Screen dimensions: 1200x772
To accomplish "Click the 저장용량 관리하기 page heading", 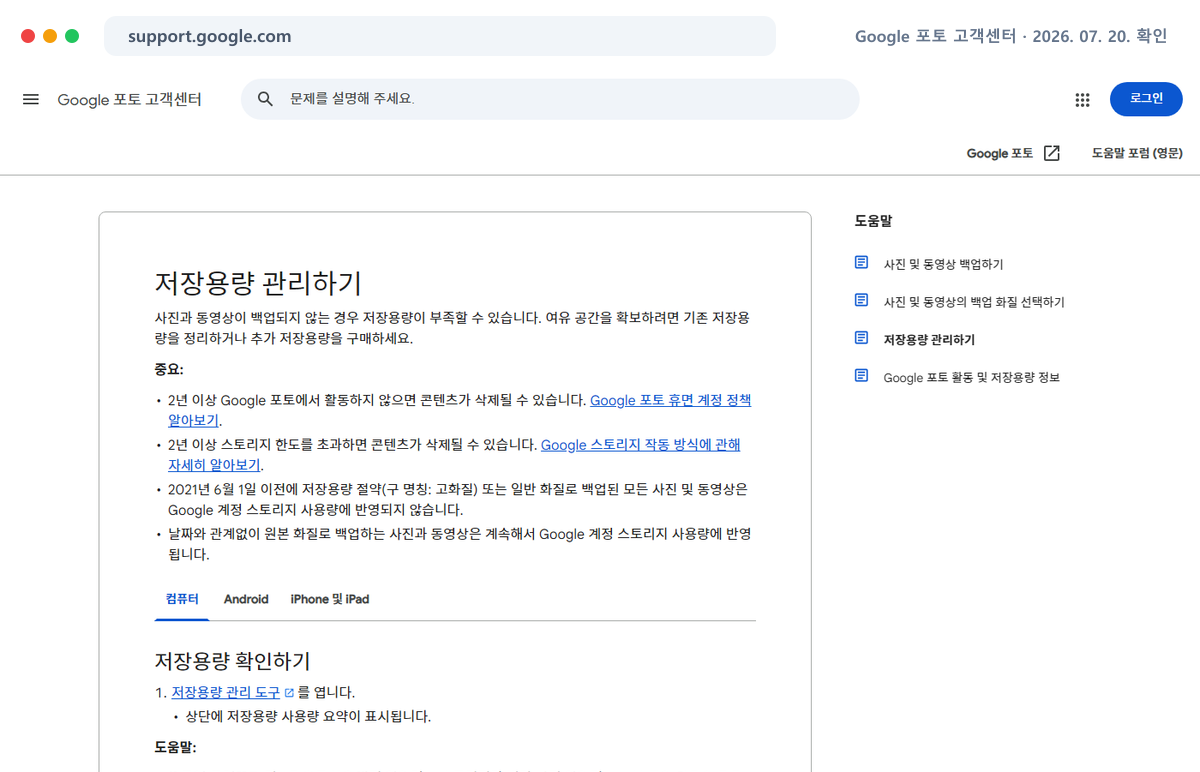I will pos(258,282).
